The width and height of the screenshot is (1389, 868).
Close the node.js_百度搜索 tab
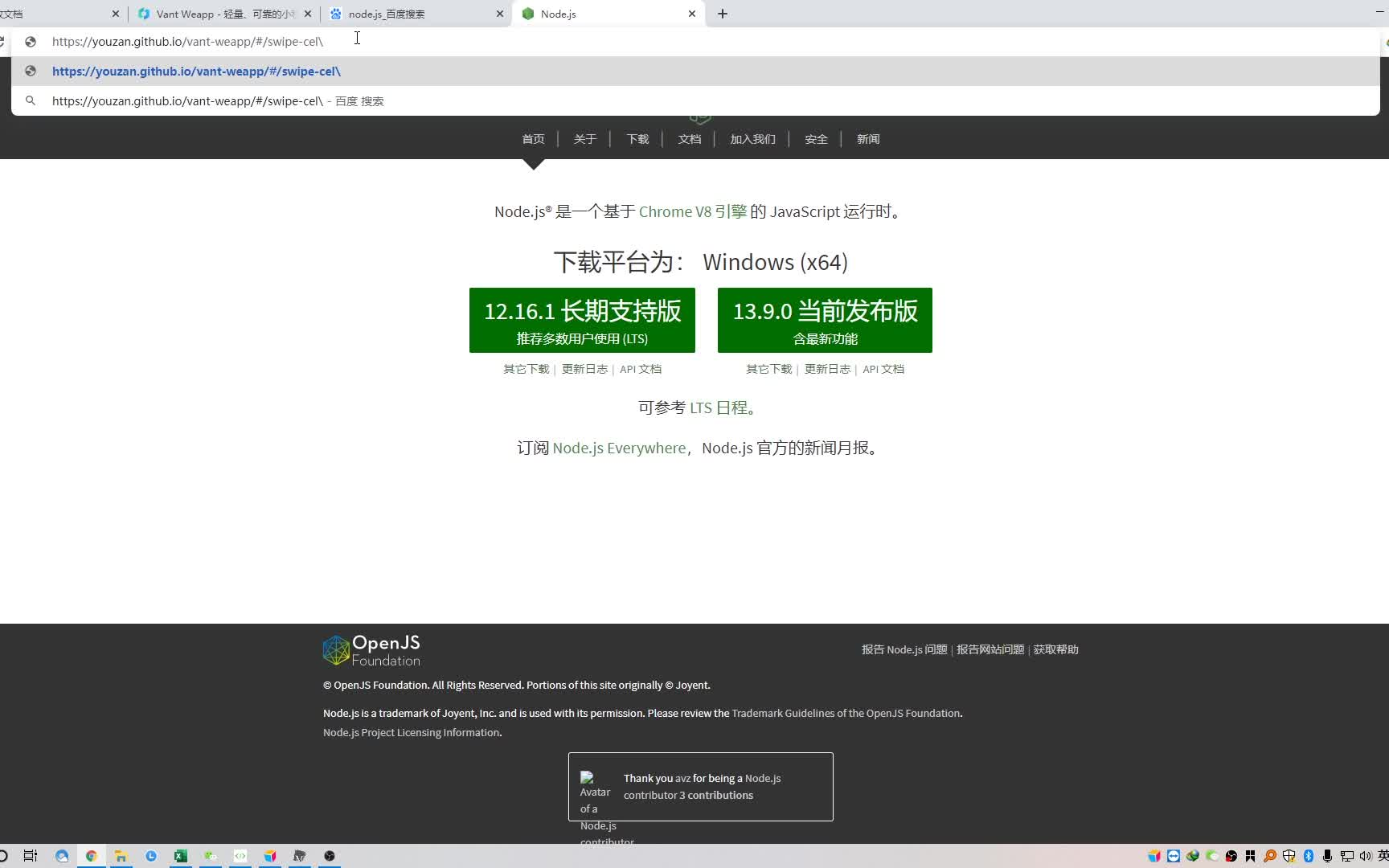[x=500, y=14]
